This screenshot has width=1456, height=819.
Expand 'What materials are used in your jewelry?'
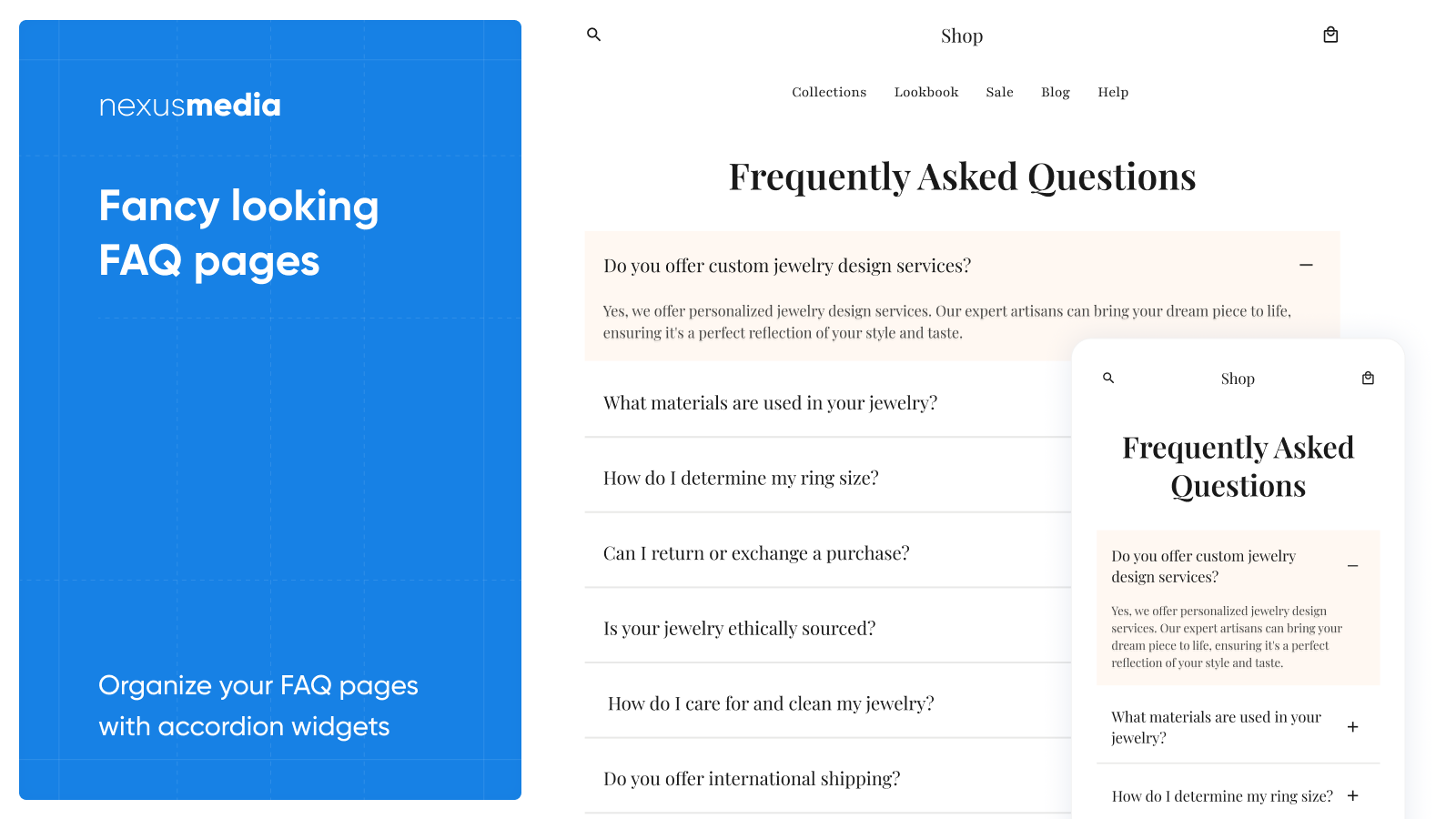(x=770, y=402)
